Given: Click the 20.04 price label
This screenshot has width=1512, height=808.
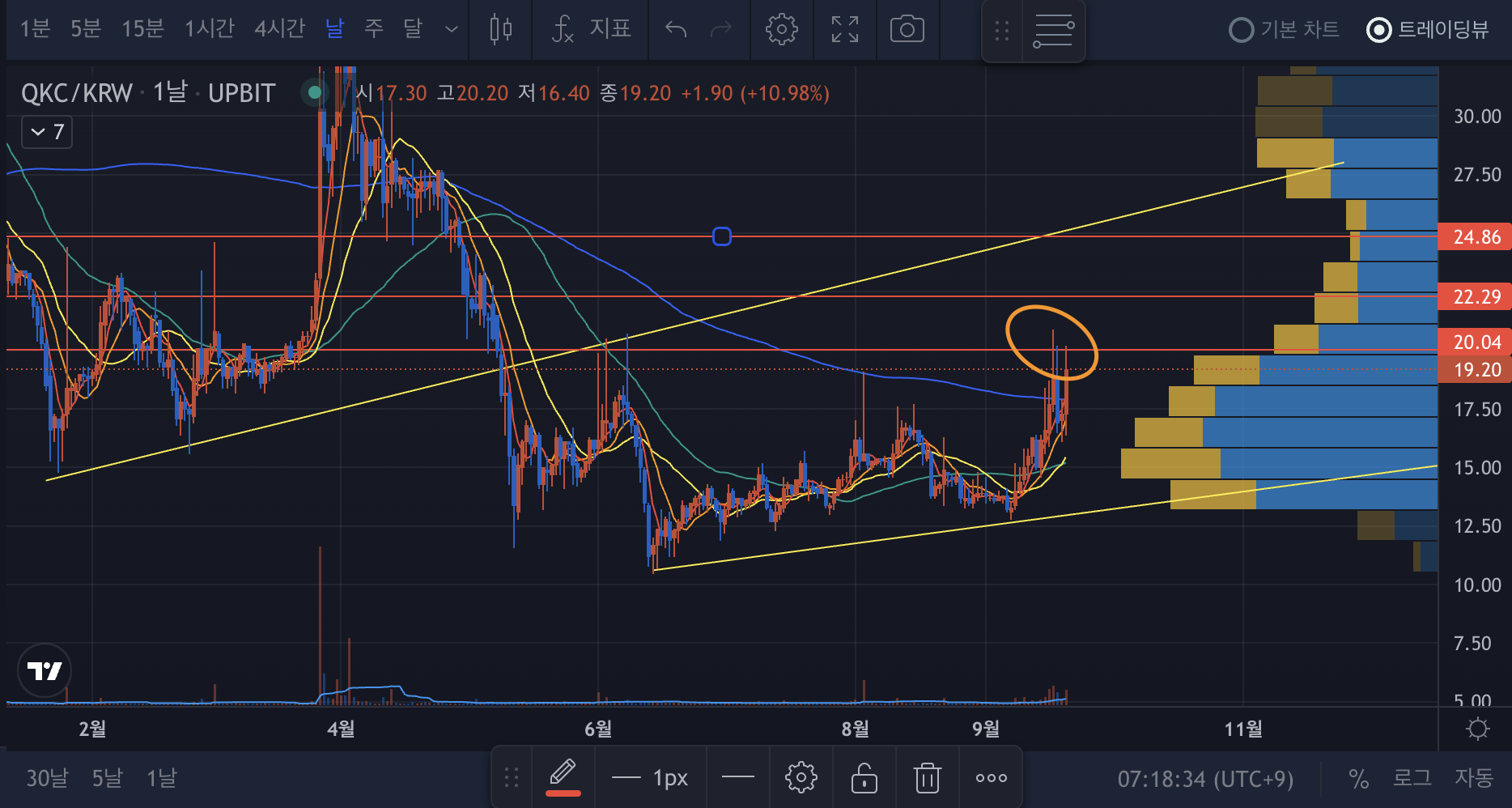Looking at the screenshot, I should click(x=1476, y=342).
